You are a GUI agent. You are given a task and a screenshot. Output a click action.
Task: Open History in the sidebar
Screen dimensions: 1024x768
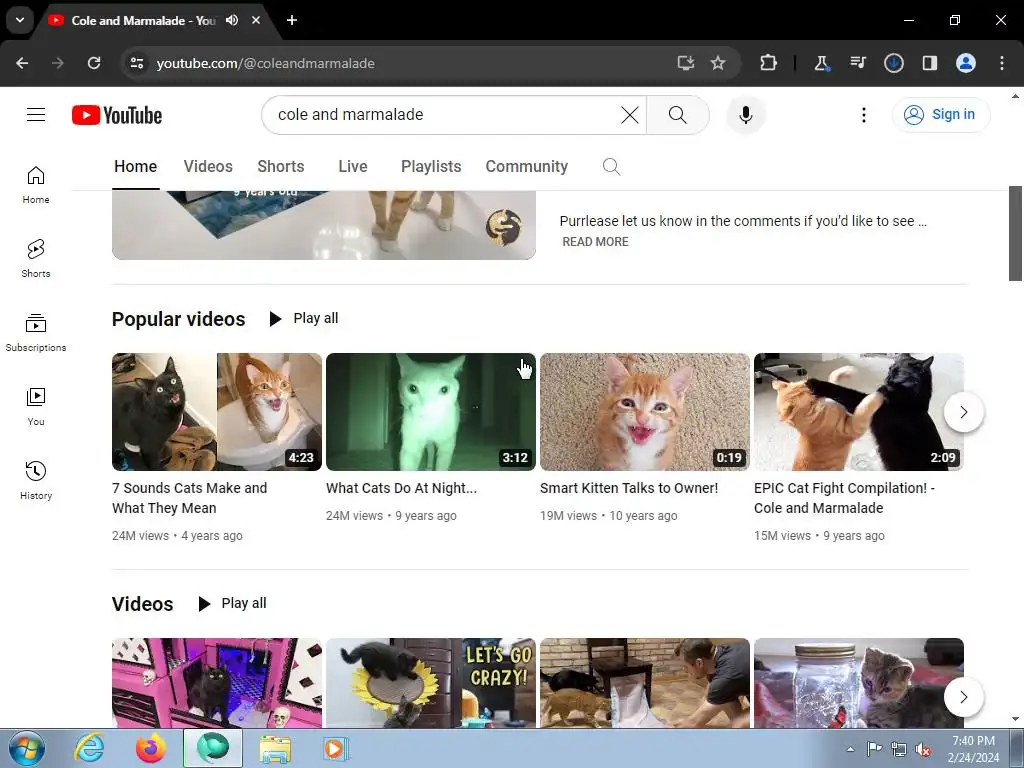[36, 480]
